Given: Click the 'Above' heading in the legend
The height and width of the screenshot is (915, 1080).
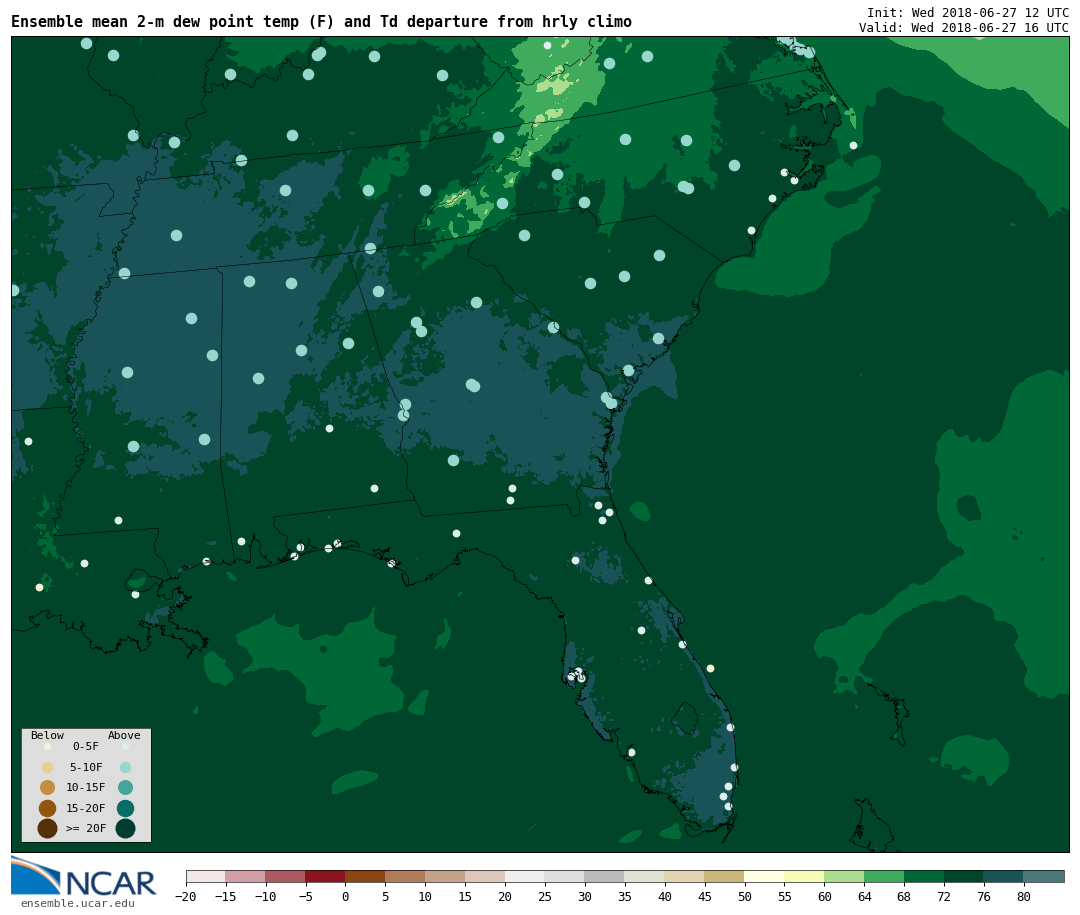Looking at the screenshot, I should coord(124,735).
